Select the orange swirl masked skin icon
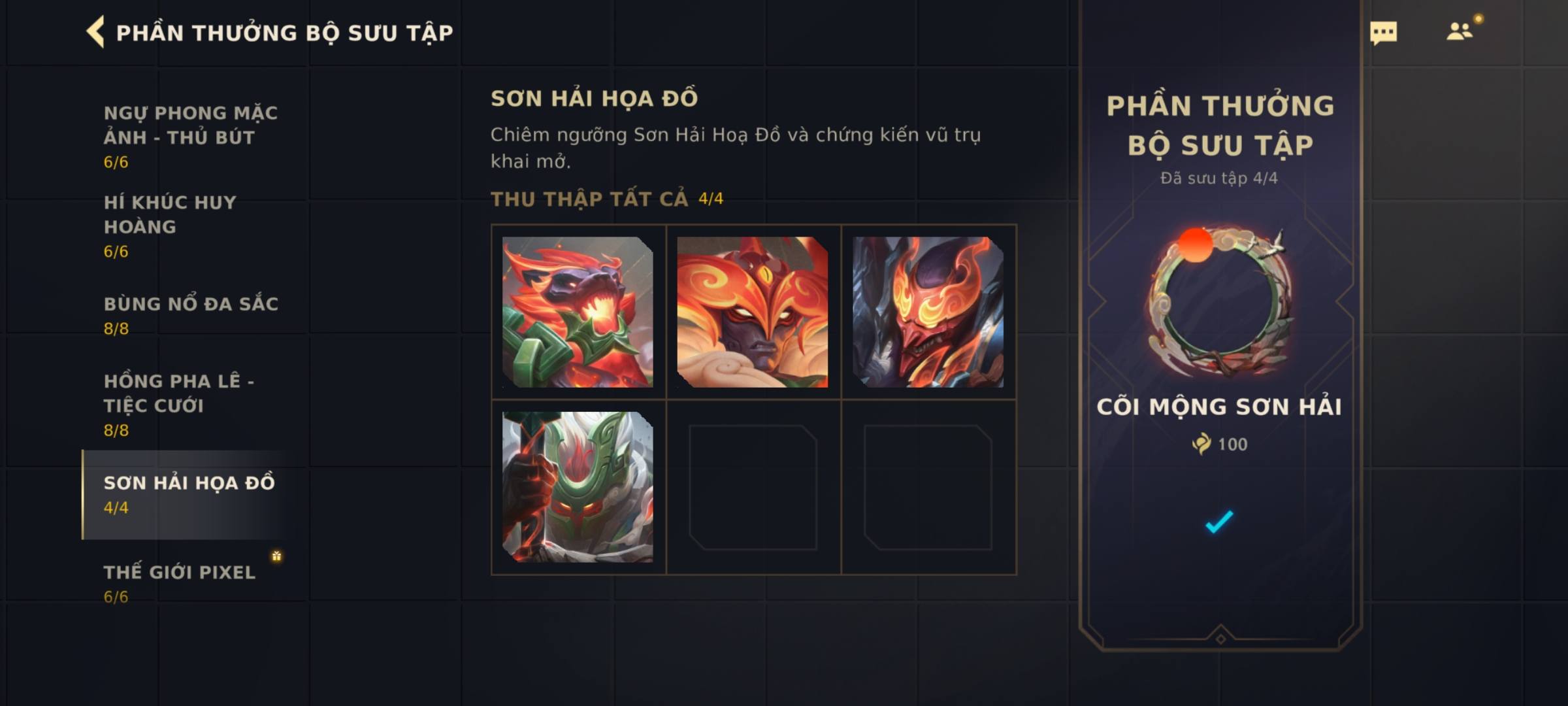1568x706 pixels. 753,312
